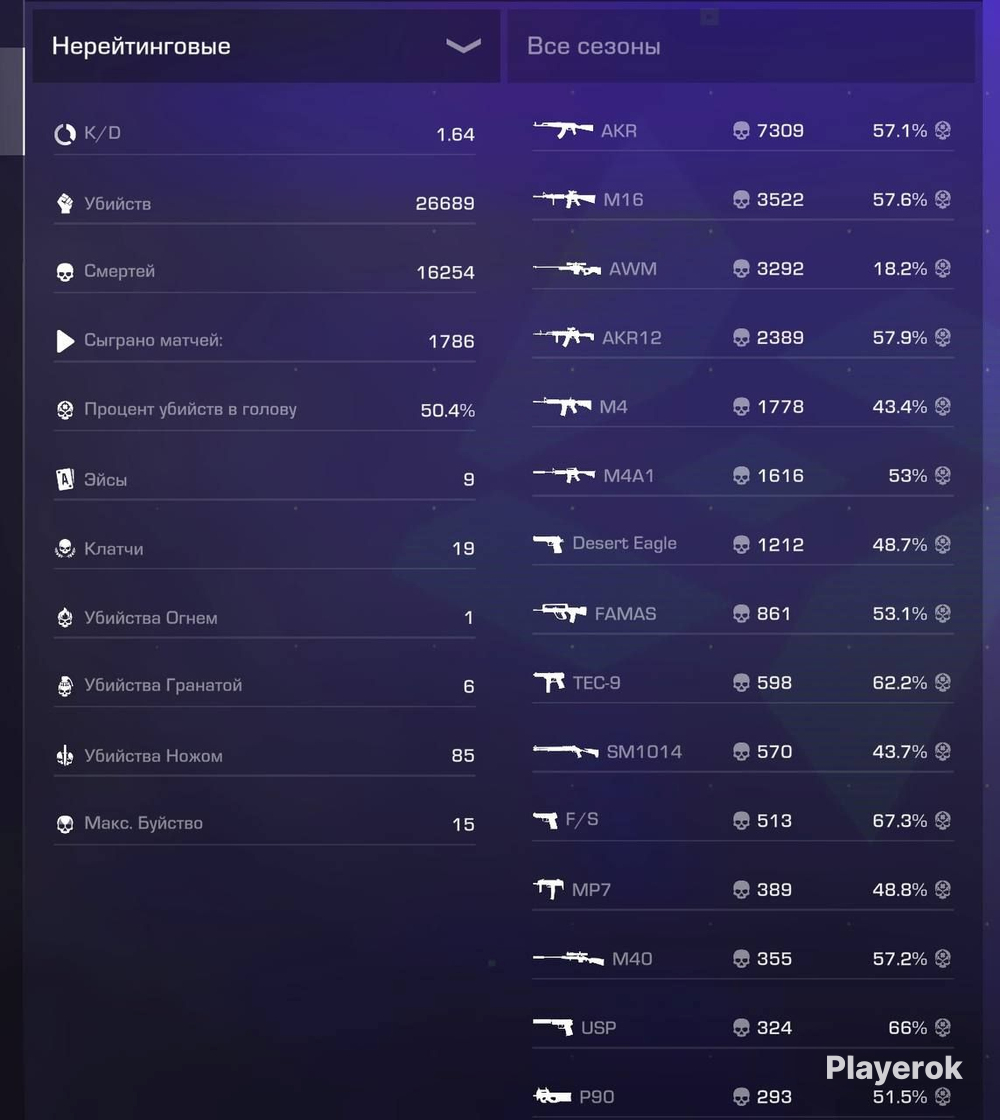Select the AWM sniper rifle icon
The width and height of the screenshot is (1000, 1120).
tap(567, 269)
